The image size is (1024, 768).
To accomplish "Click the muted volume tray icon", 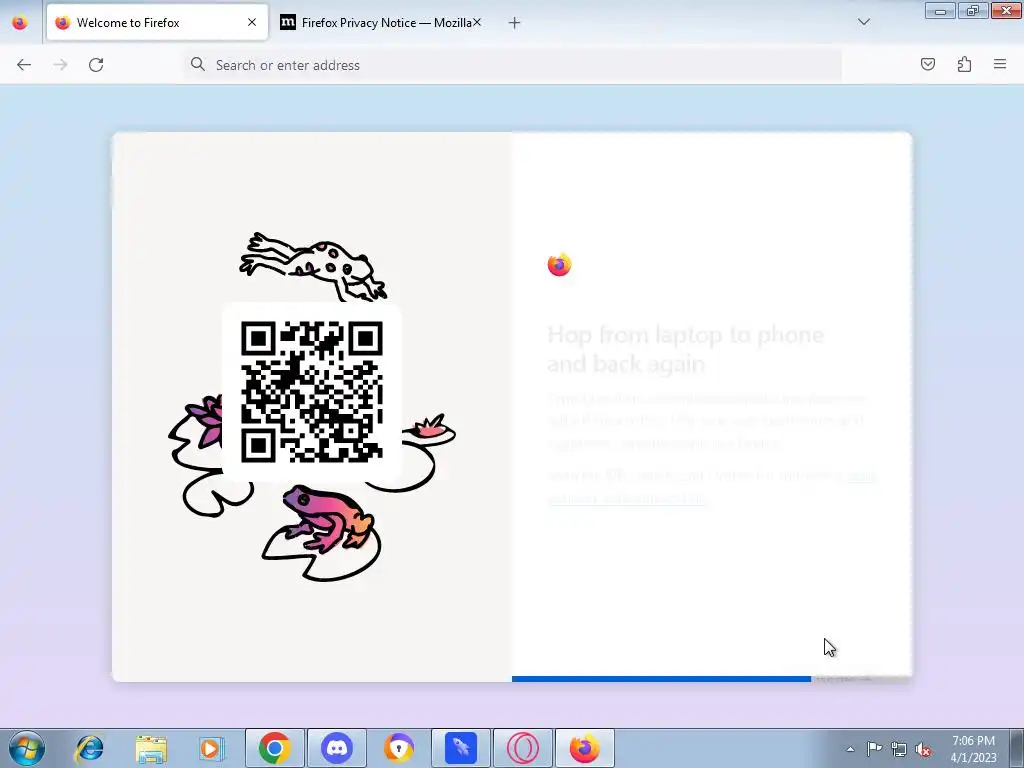I will click(923, 749).
